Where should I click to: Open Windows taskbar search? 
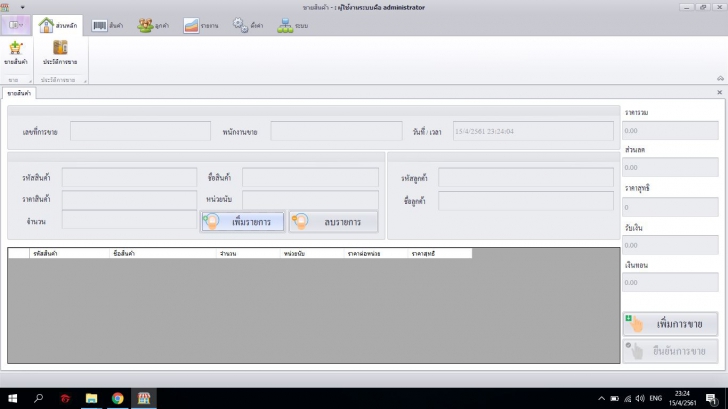pos(39,398)
